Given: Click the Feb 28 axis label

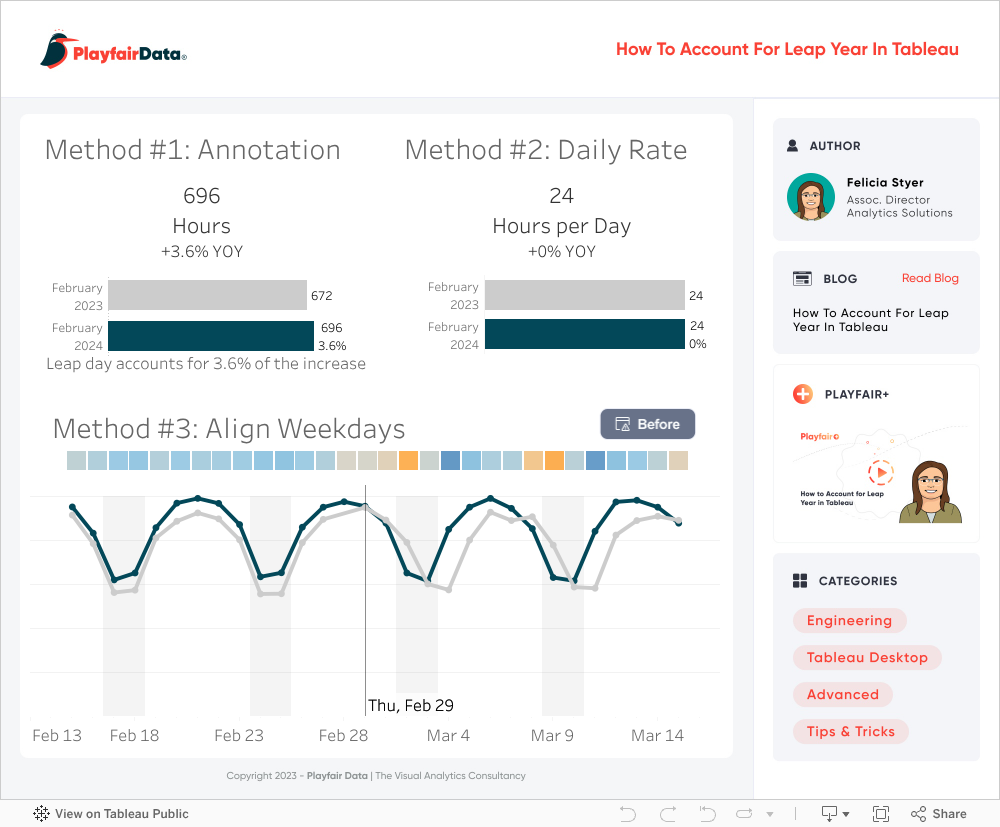Looking at the screenshot, I should click(343, 735).
